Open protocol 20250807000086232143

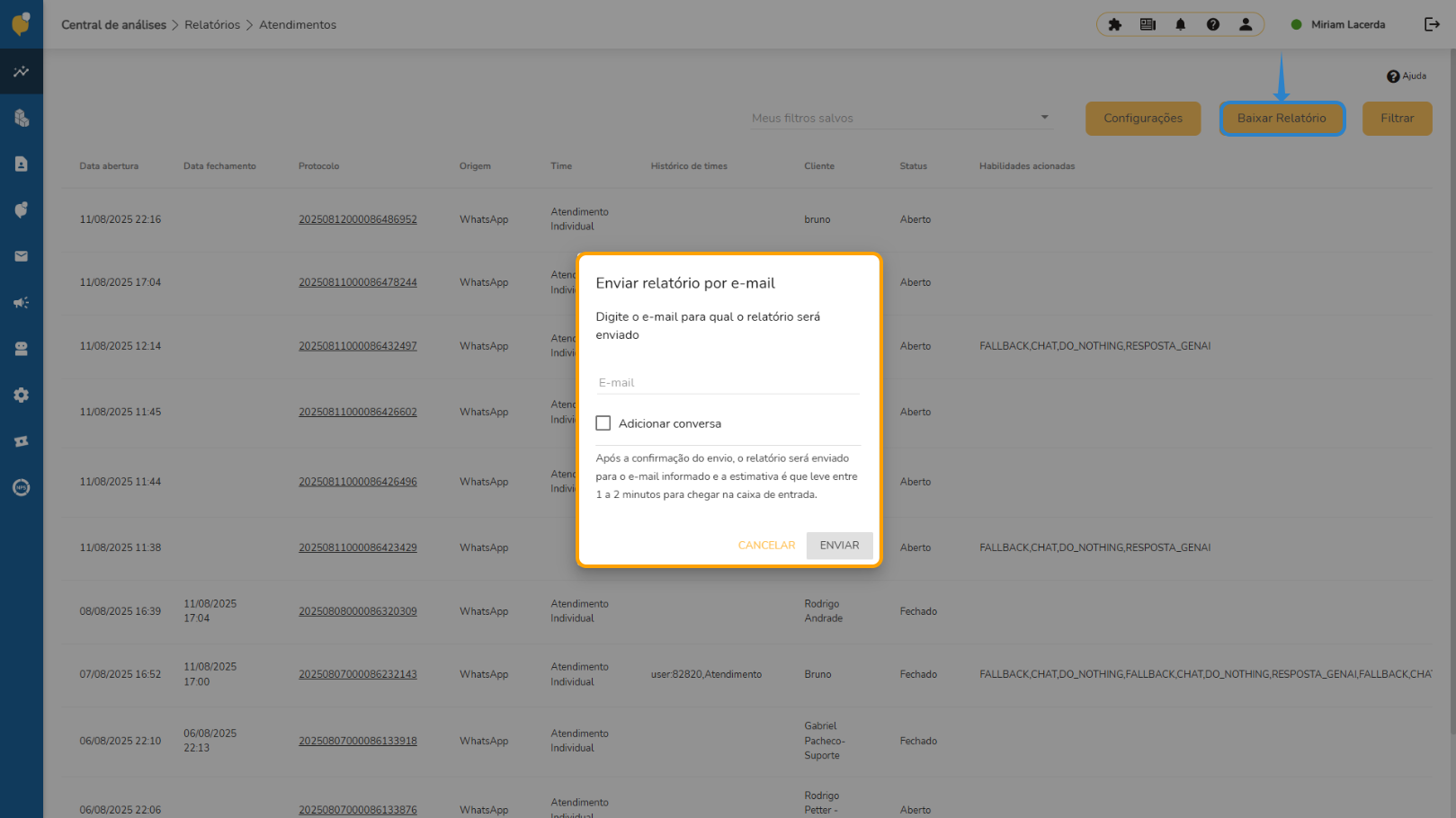tap(358, 674)
